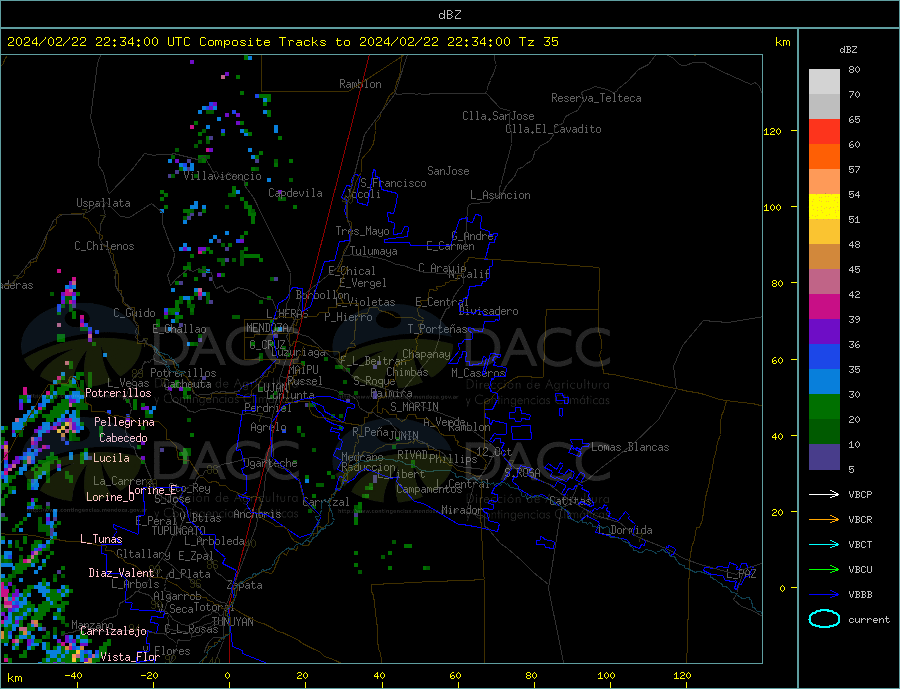Click the 'Villavicencio' map label
This screenshot has width=900, height=689.
pyautogui.click(x=223, y=176)
